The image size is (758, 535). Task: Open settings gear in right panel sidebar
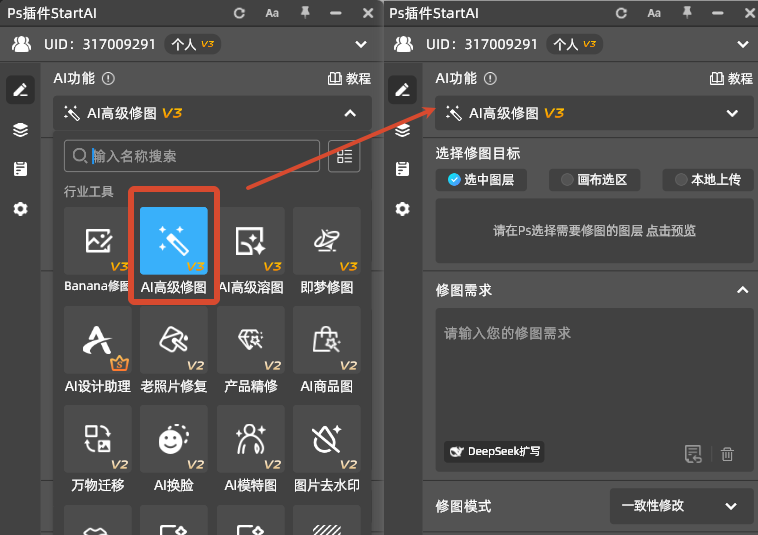tap(402, 209)
